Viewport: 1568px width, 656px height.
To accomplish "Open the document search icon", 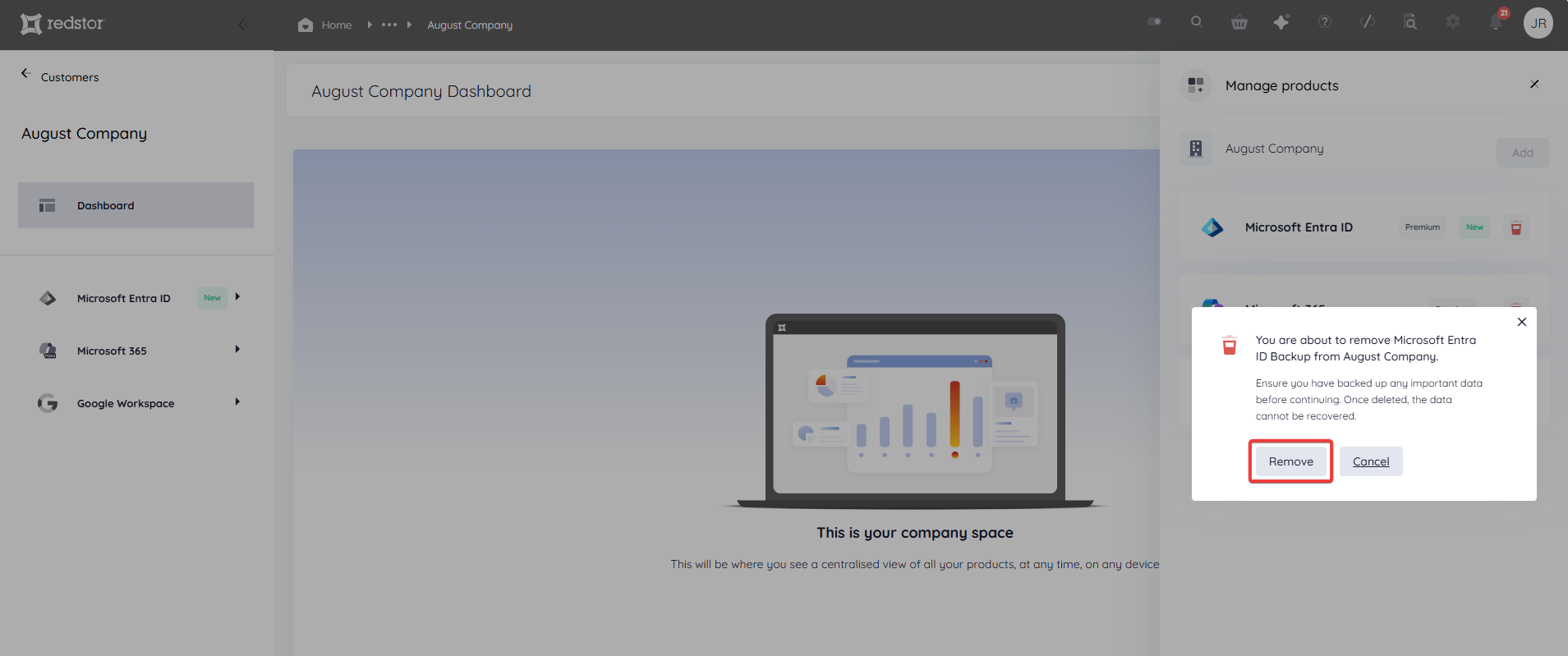I will pyautogui.click(x=1410, y=22).
